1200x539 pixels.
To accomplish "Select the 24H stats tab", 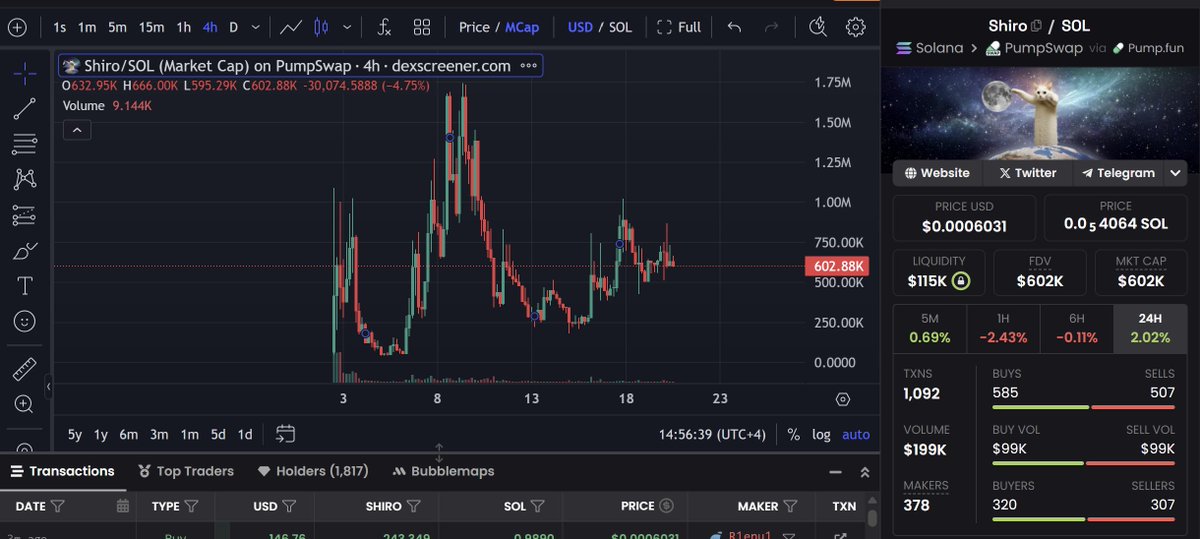I will [1150, 329].
